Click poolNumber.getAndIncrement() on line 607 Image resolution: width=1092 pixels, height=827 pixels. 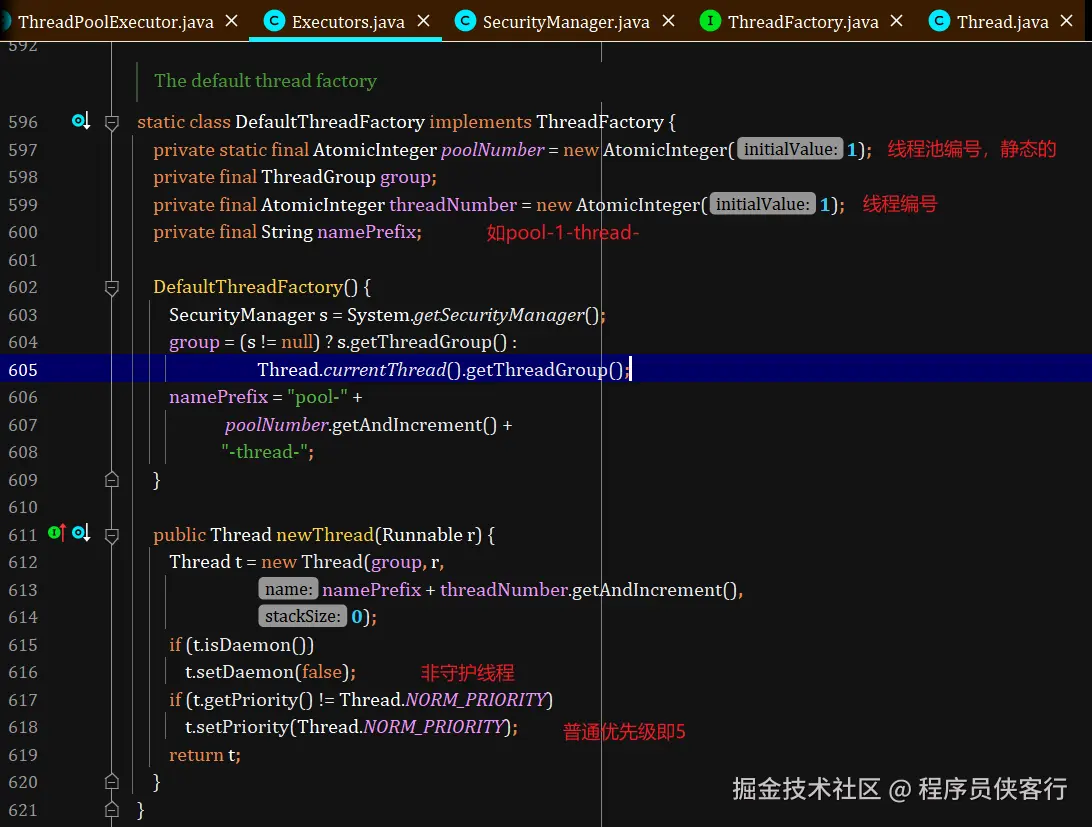[361, 425]
